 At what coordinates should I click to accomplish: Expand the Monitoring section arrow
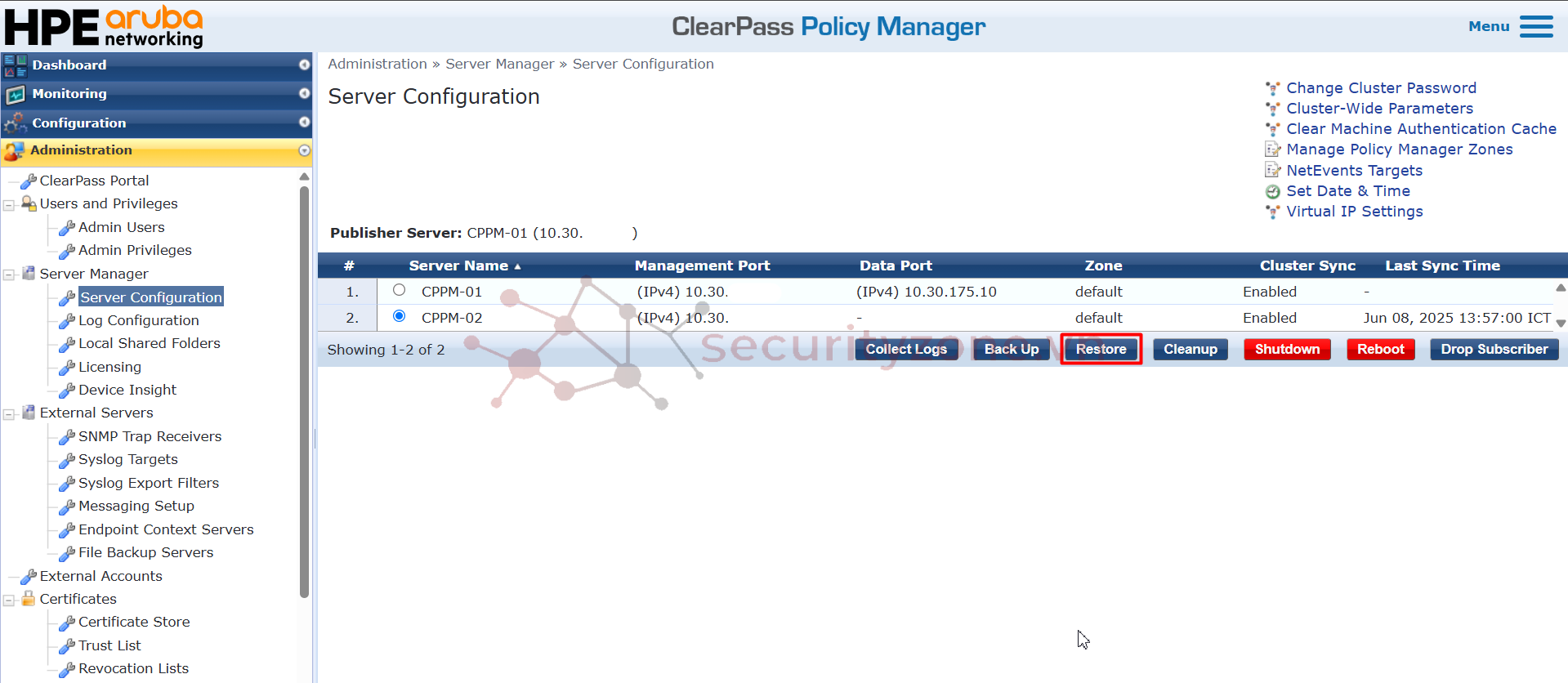pyautogui.click(x=304, y=94)
